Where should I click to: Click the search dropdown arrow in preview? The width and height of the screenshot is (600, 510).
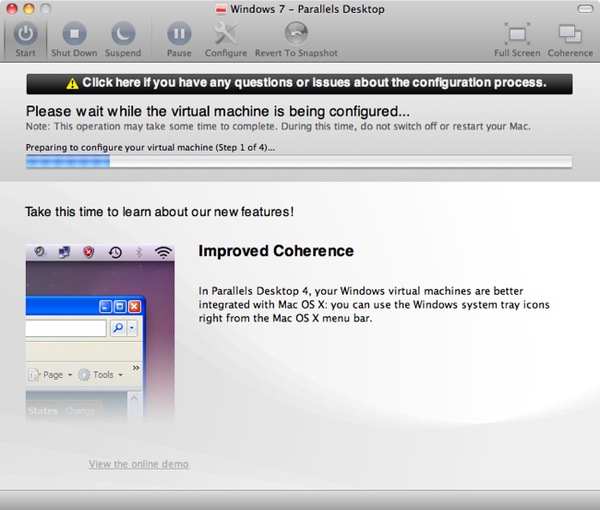[x=132, y=328]
